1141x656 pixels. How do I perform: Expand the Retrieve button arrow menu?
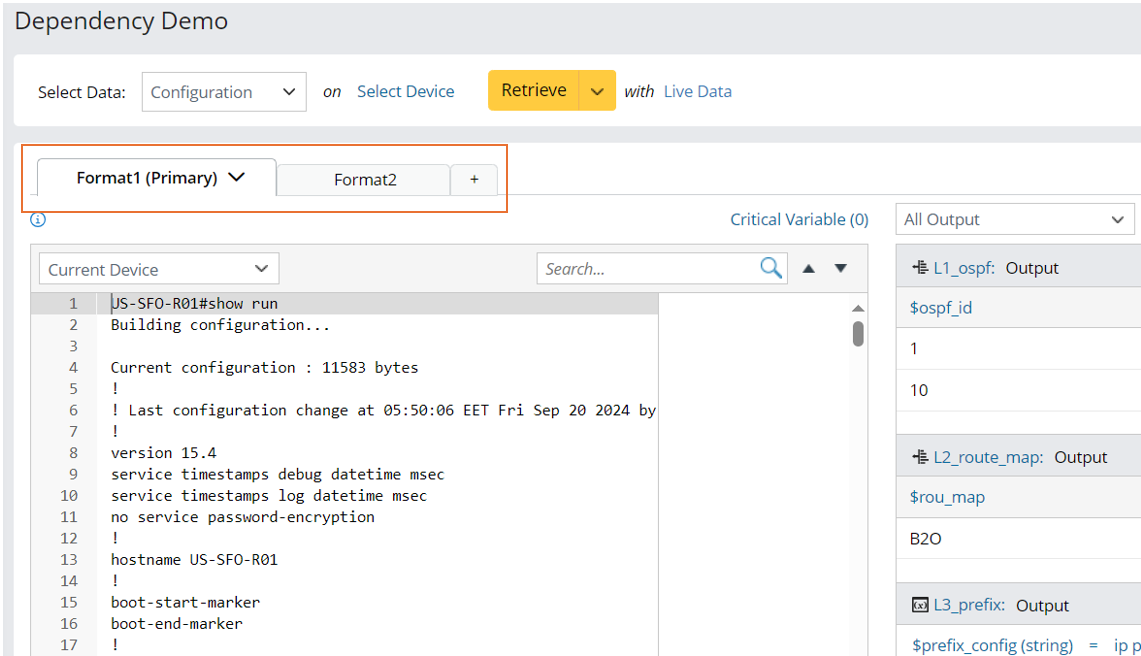point(597,91)
